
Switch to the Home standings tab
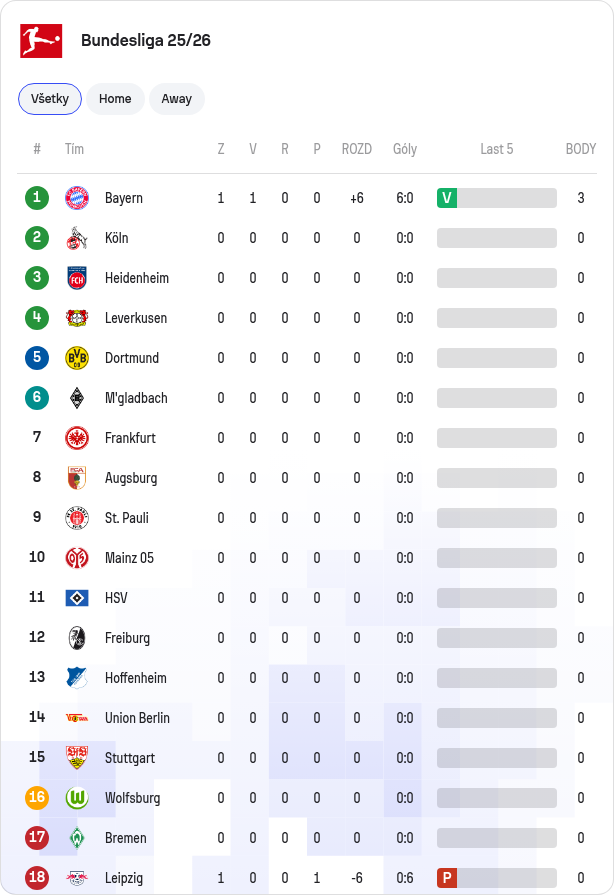(115, 99)
